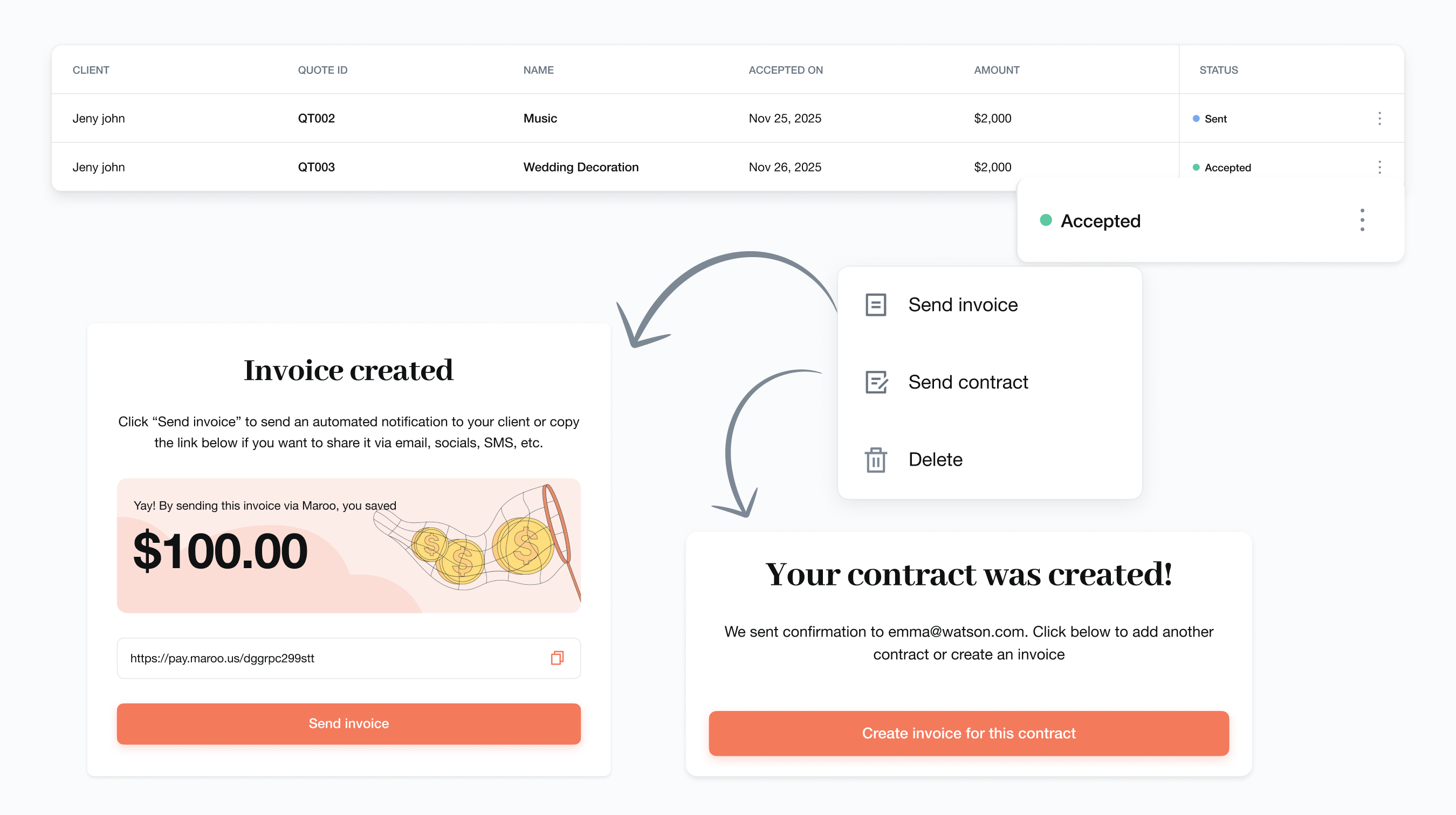1456x815 pixels.
Task: Open the kebab menu on the Accepted popup
Action: tap(1363, 220)
